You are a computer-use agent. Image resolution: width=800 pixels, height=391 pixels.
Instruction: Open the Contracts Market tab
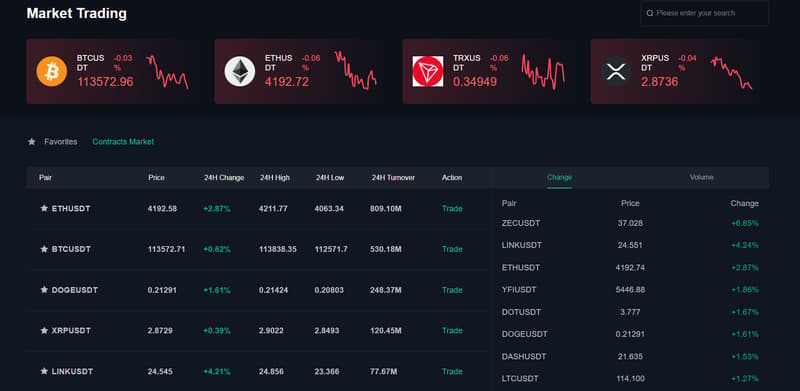123,142
